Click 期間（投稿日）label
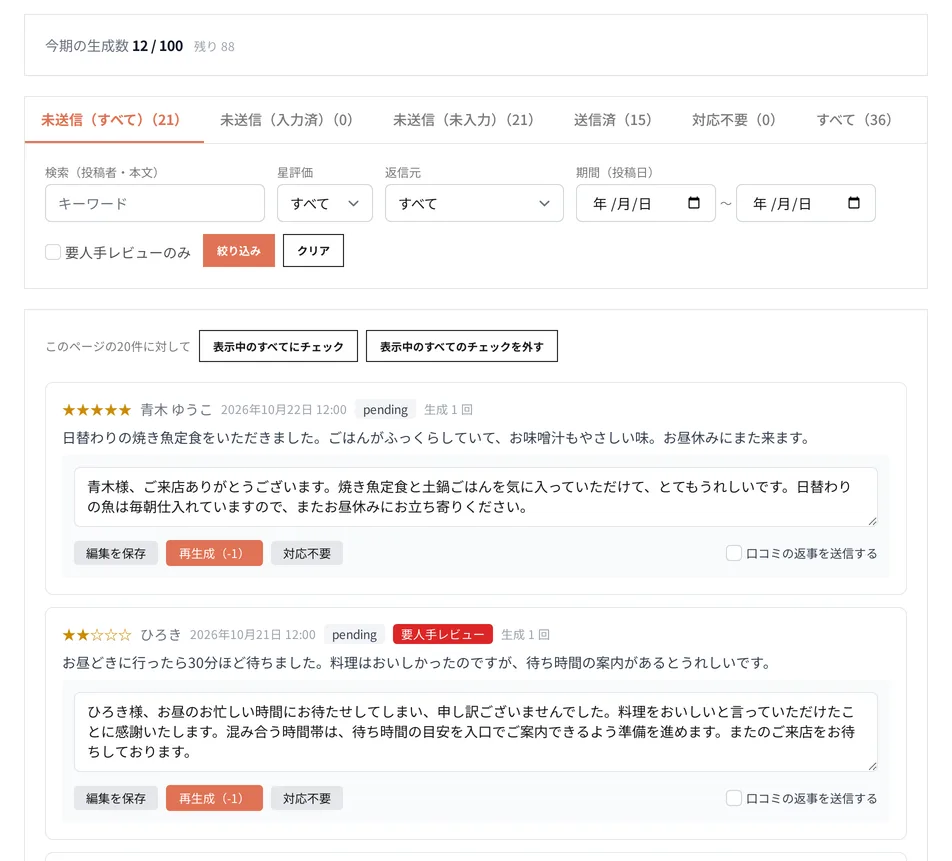952x861 pixels. [614, 172]
